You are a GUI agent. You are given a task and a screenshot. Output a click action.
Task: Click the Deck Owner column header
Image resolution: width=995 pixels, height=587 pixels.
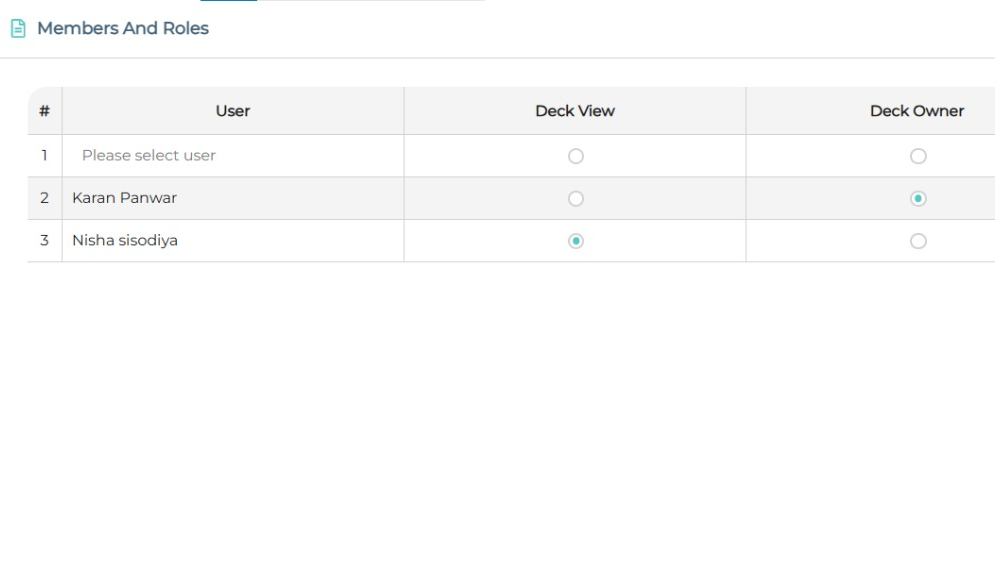(x=916, y=111)
